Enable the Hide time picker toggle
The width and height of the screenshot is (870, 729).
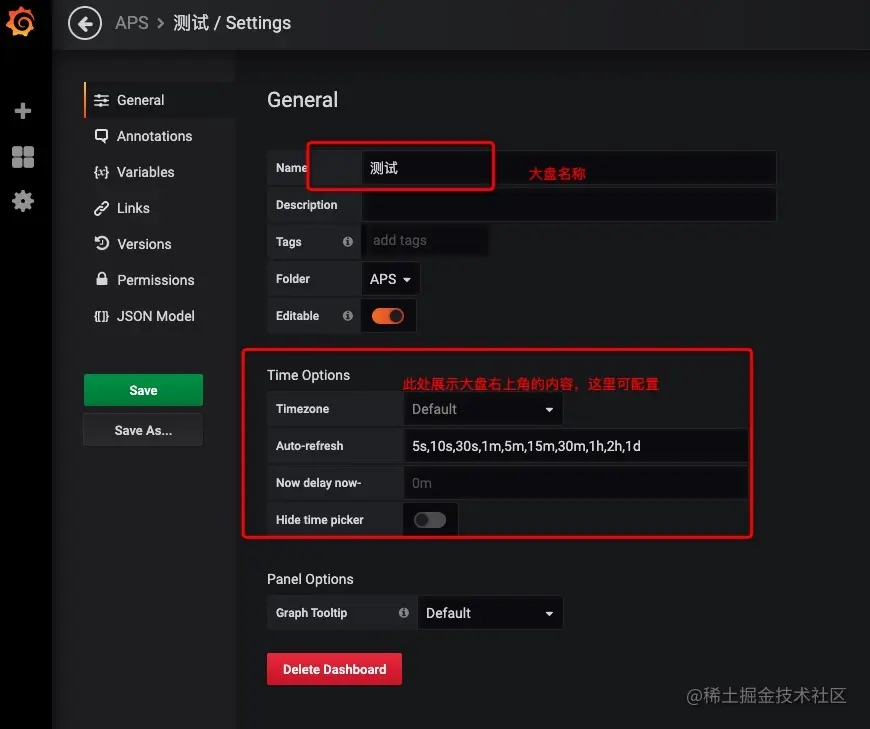(x=430, y=519)
